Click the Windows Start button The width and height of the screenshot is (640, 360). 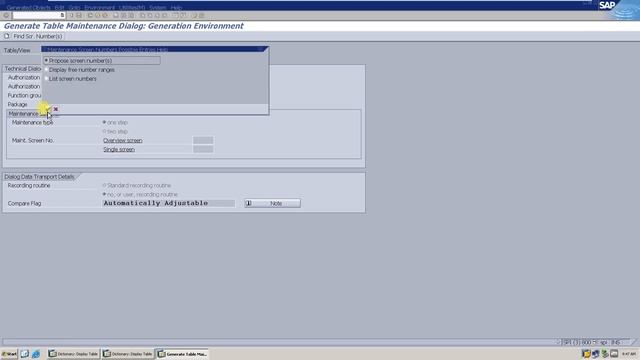pos(9,354)
